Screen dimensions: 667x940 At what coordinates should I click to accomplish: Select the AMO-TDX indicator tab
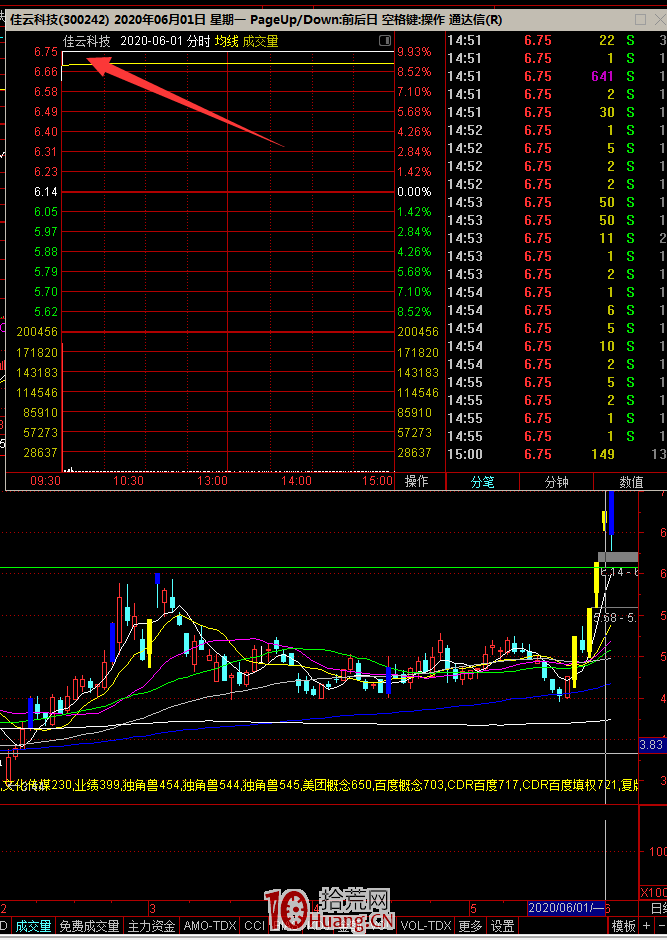210,926
